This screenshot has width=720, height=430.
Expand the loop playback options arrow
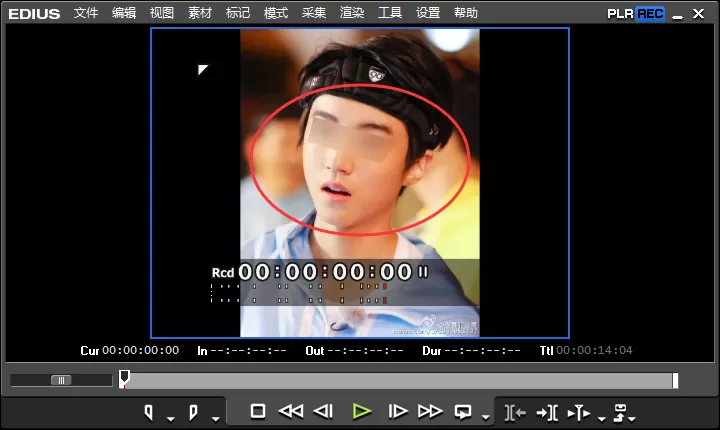coord(485,418)
